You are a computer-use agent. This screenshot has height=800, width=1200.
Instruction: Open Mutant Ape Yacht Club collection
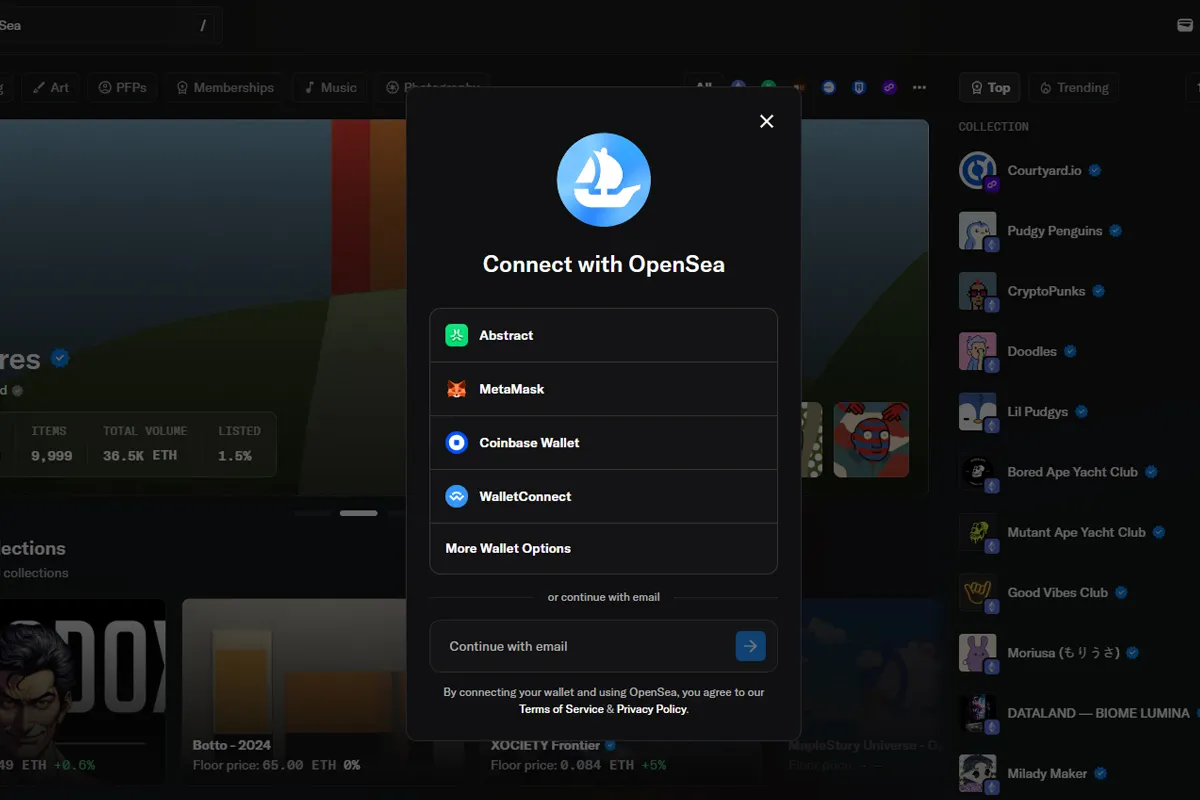point(1077,532)
